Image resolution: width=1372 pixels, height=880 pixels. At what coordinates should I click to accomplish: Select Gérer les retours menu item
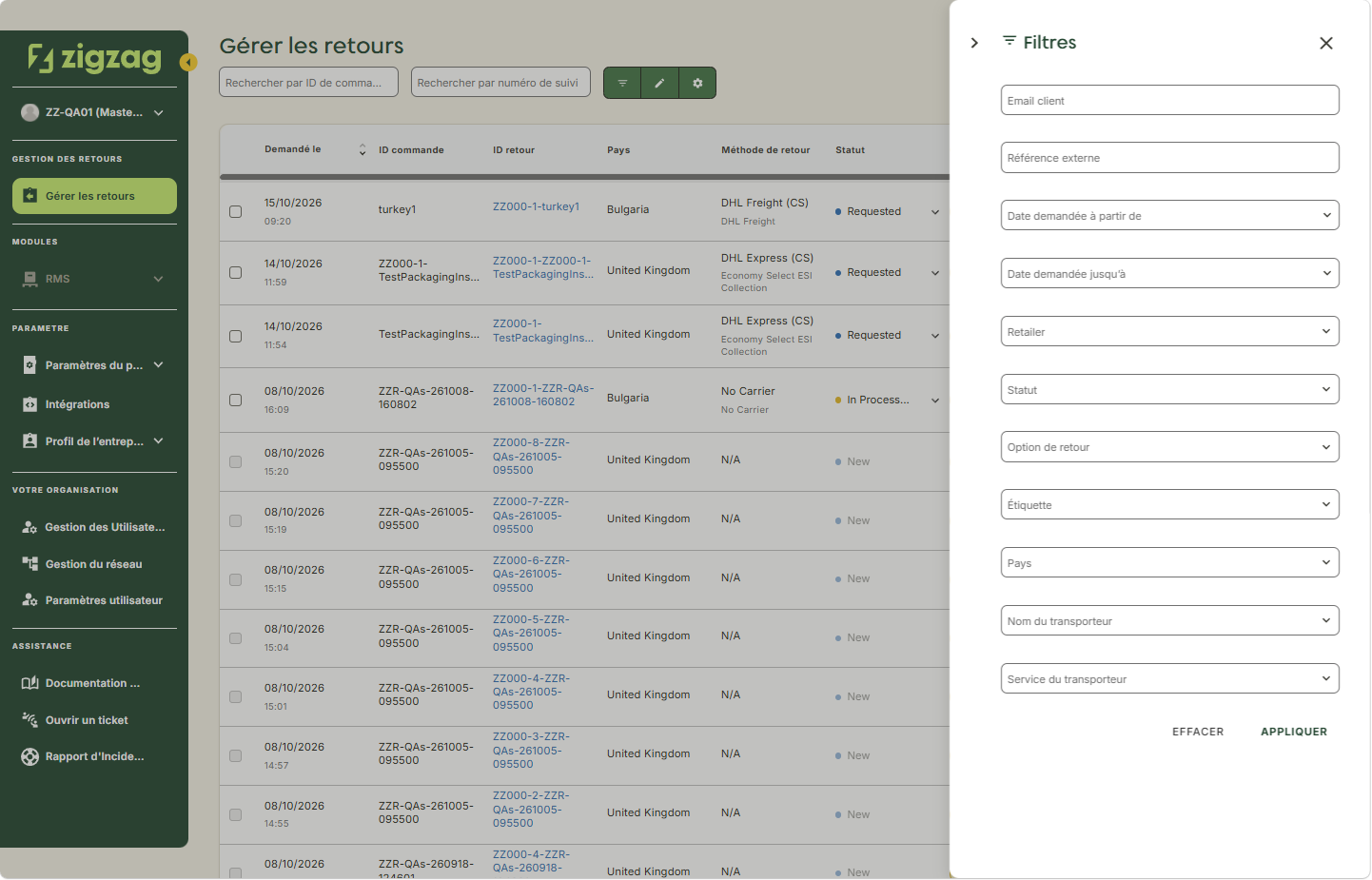[x=94, y=196]
